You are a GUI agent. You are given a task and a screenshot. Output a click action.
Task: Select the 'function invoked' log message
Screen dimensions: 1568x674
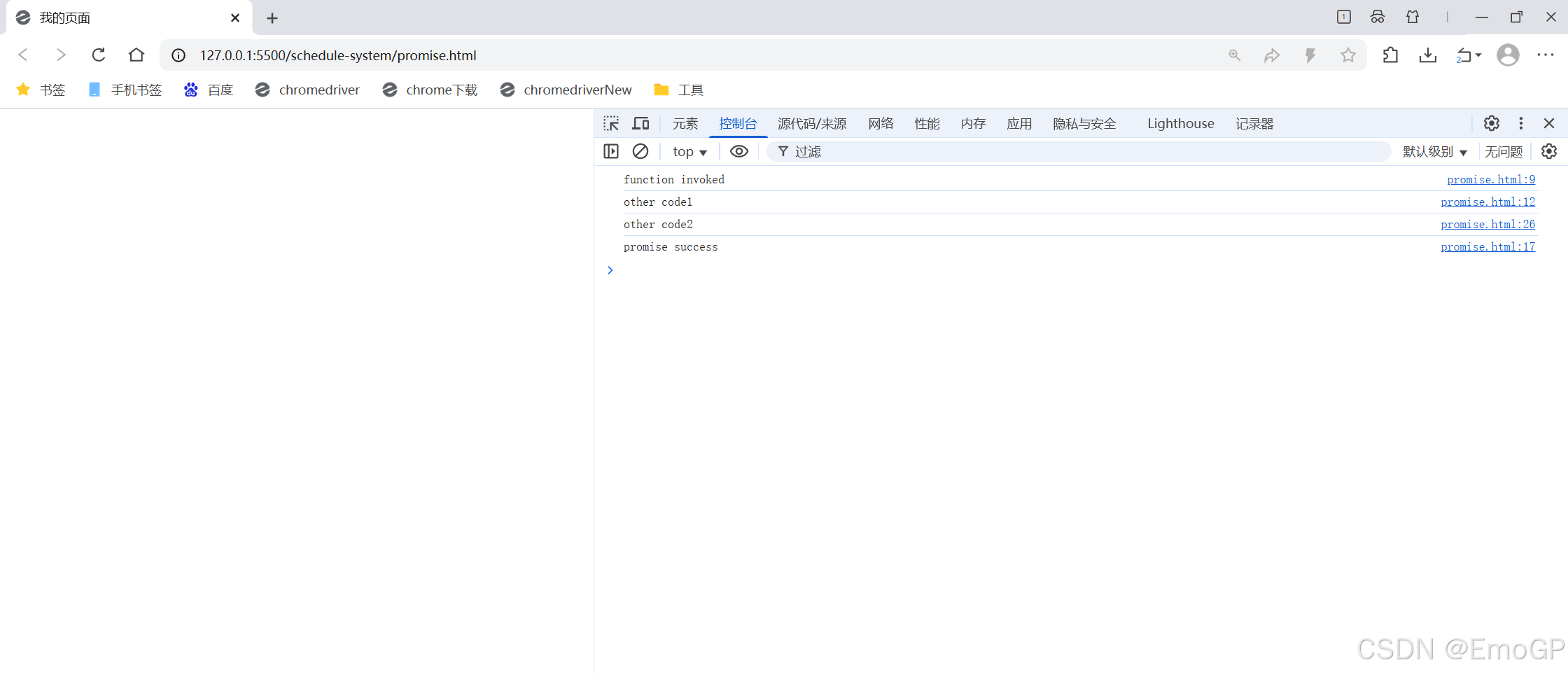674,180
